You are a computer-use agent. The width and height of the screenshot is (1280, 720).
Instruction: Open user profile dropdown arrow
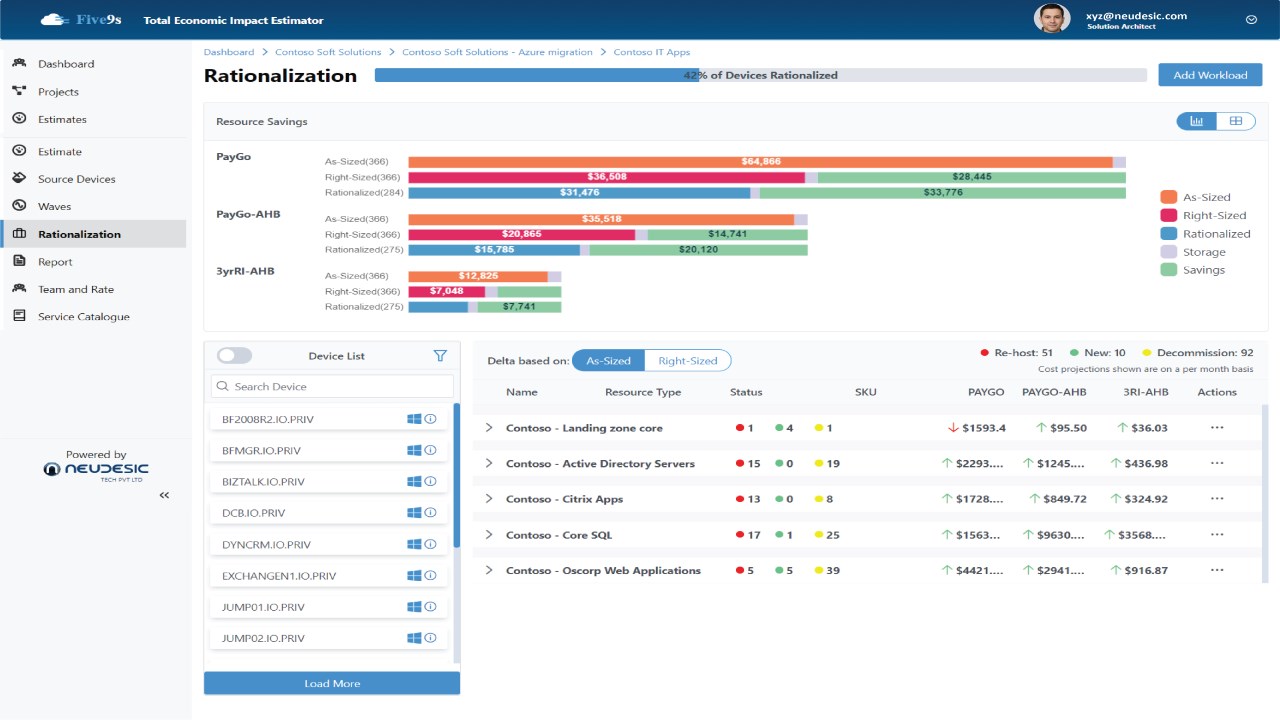[1251, 19]
